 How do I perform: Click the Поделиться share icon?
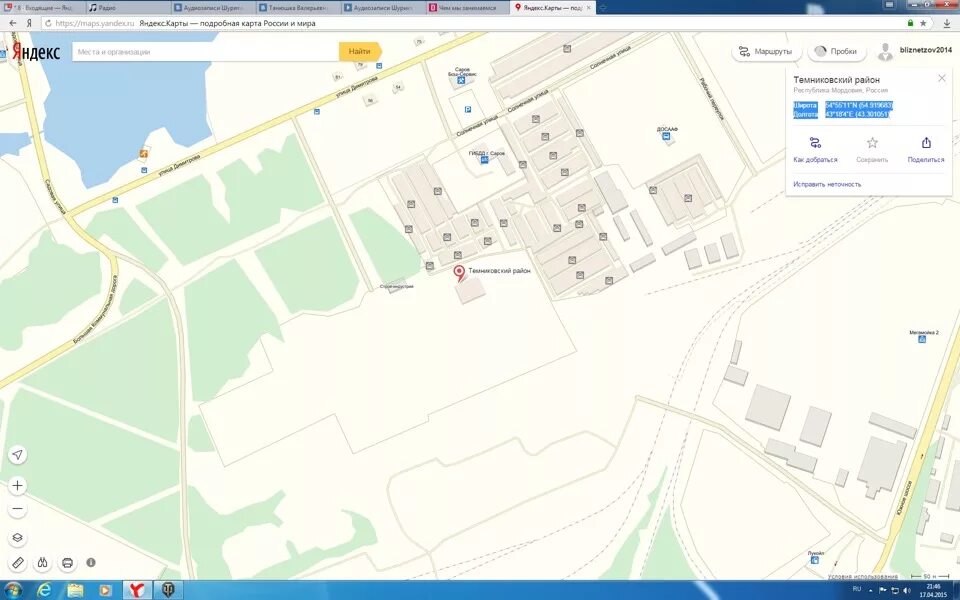[926, 143]
